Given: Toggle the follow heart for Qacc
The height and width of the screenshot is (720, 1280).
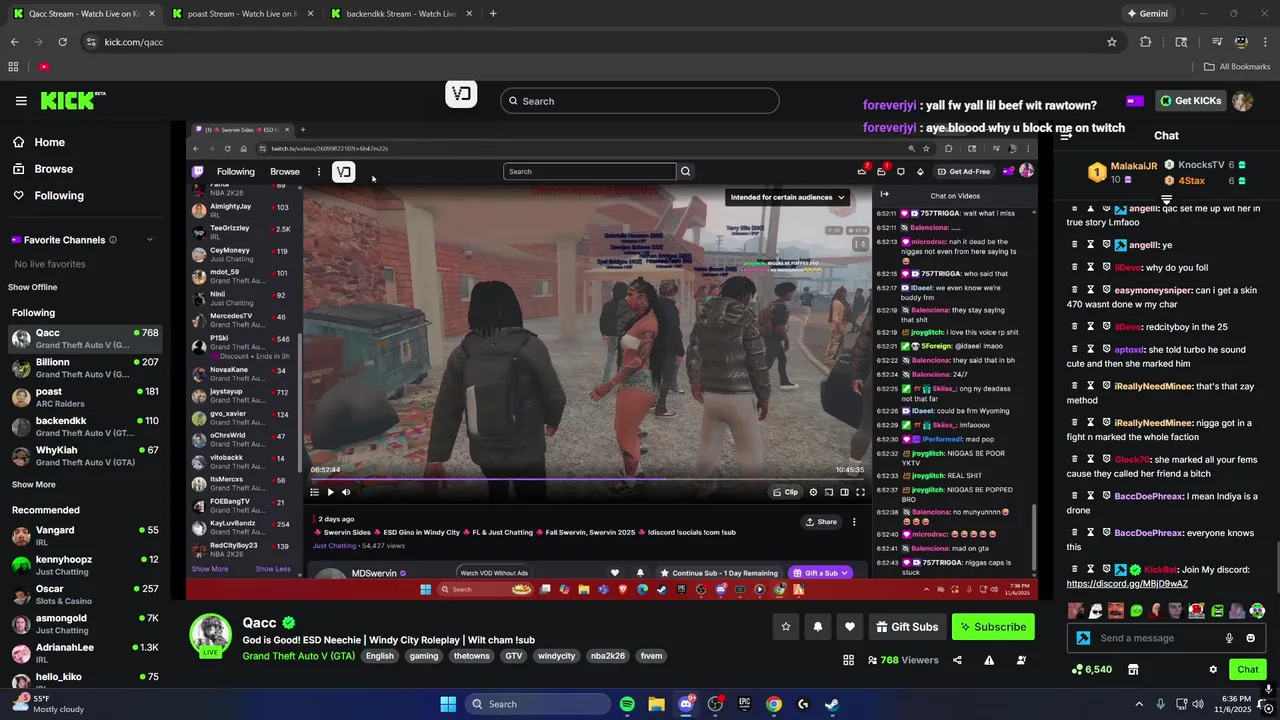Looking at the screenshot, I should click(850, 627).
